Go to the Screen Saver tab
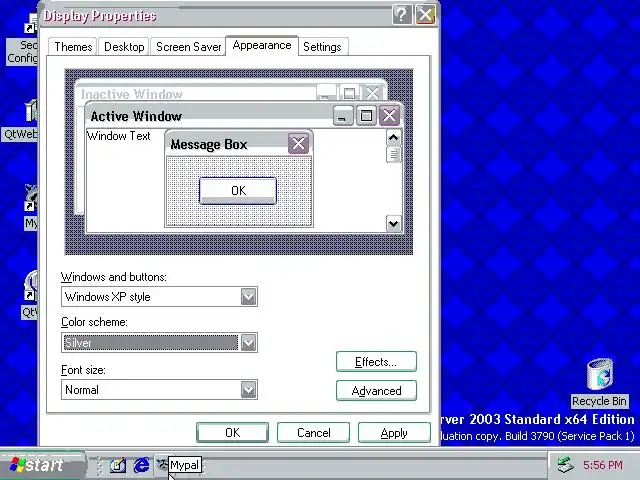Screen dimensions: 640x480 coord(188,47)
